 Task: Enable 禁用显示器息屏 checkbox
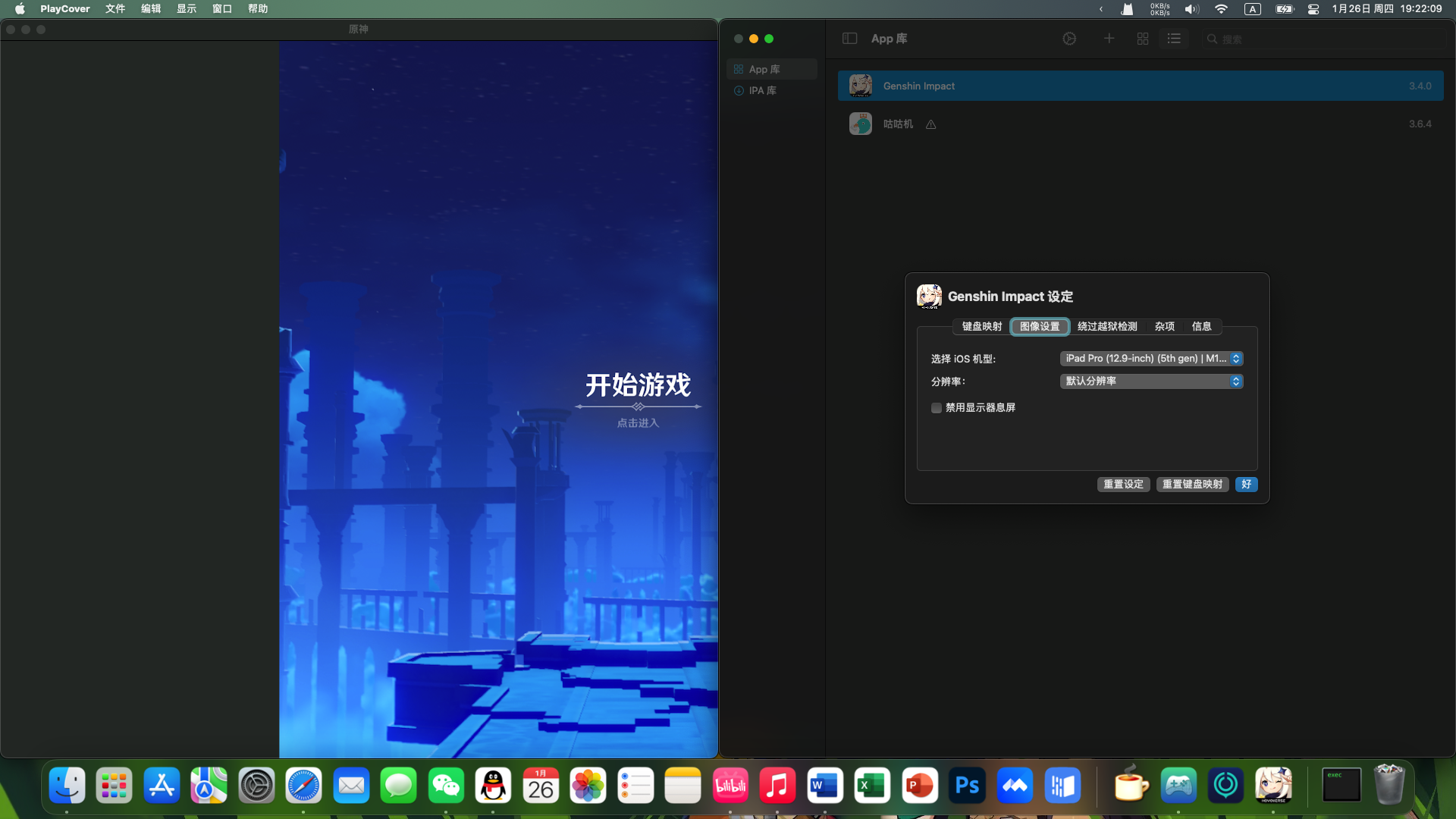coord(937,408)
